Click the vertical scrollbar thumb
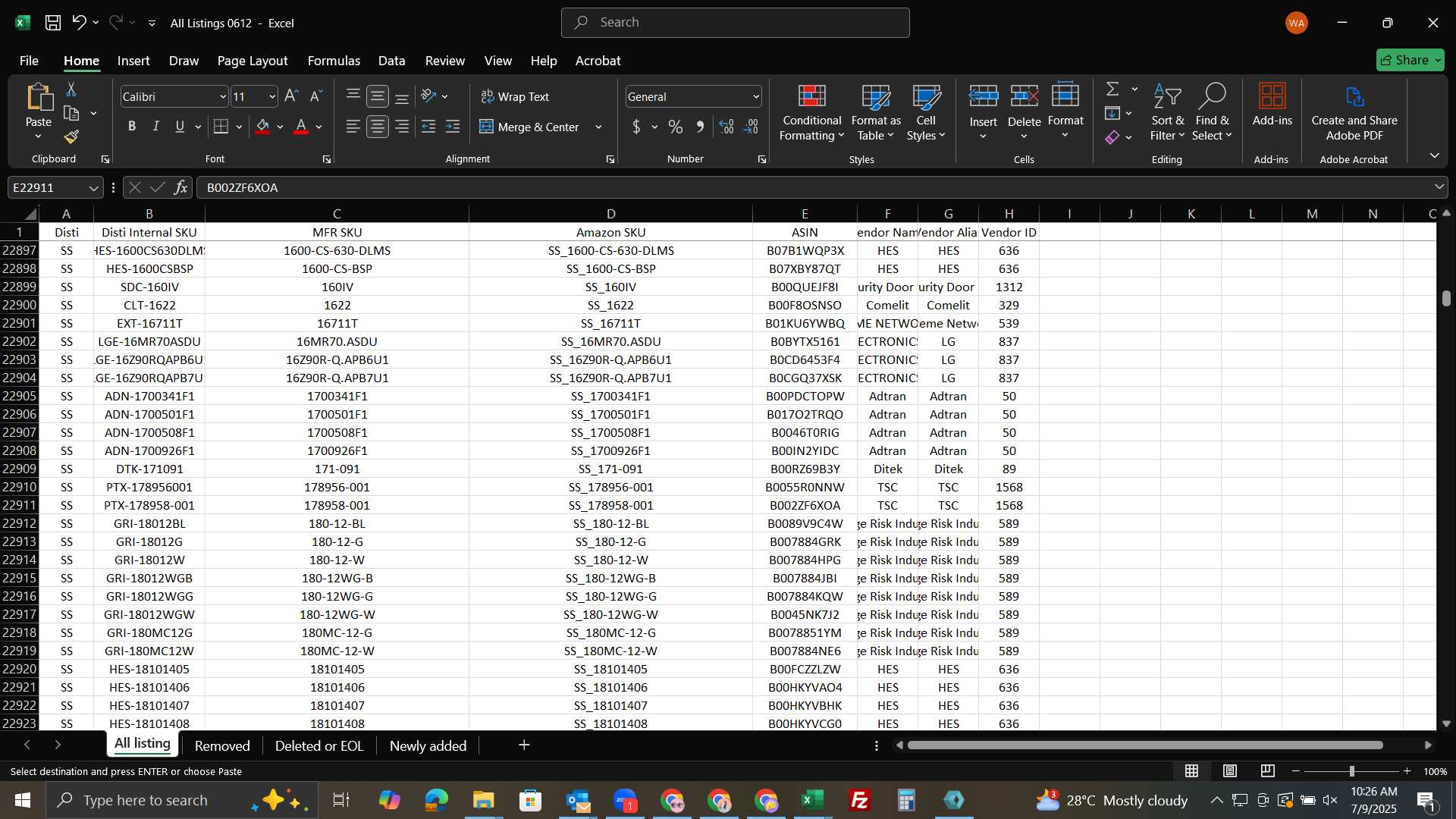 (x=1446, y=298)
